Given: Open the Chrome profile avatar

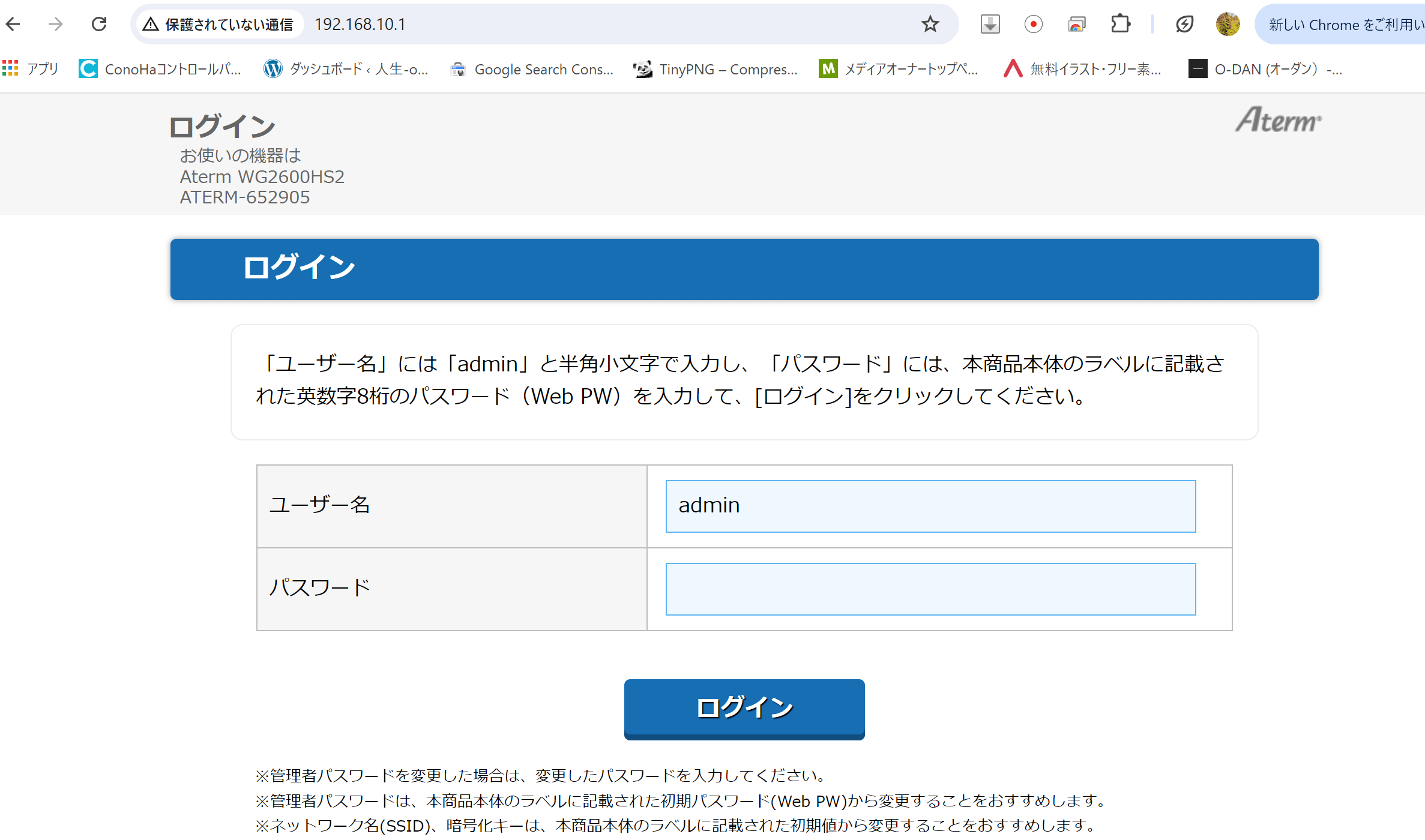Looking at the screenshot, I should [x=1228, y=24].
